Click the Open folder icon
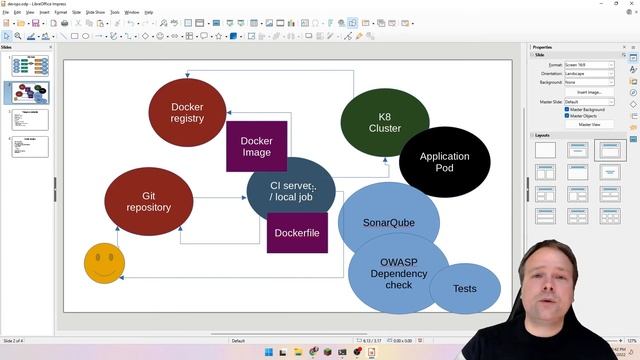The height and width of the screenshot is (360, 640). pyautogui.click(x=21, y=23)
